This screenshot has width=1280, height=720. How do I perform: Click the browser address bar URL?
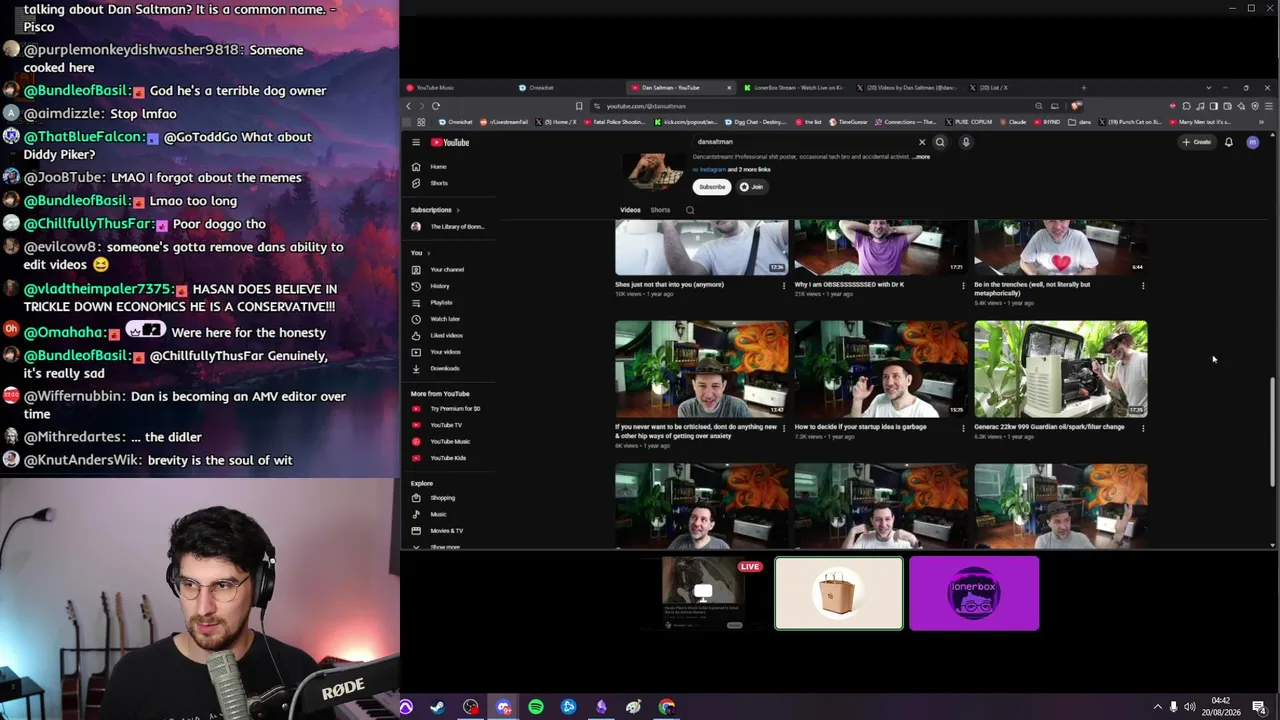tap(646, 106)
